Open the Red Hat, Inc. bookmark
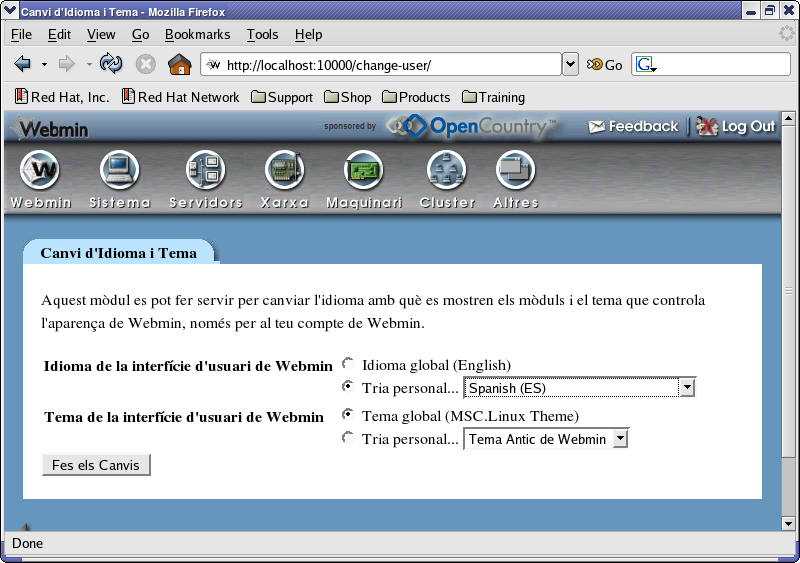The image size is (800, 563). (62, 97)
